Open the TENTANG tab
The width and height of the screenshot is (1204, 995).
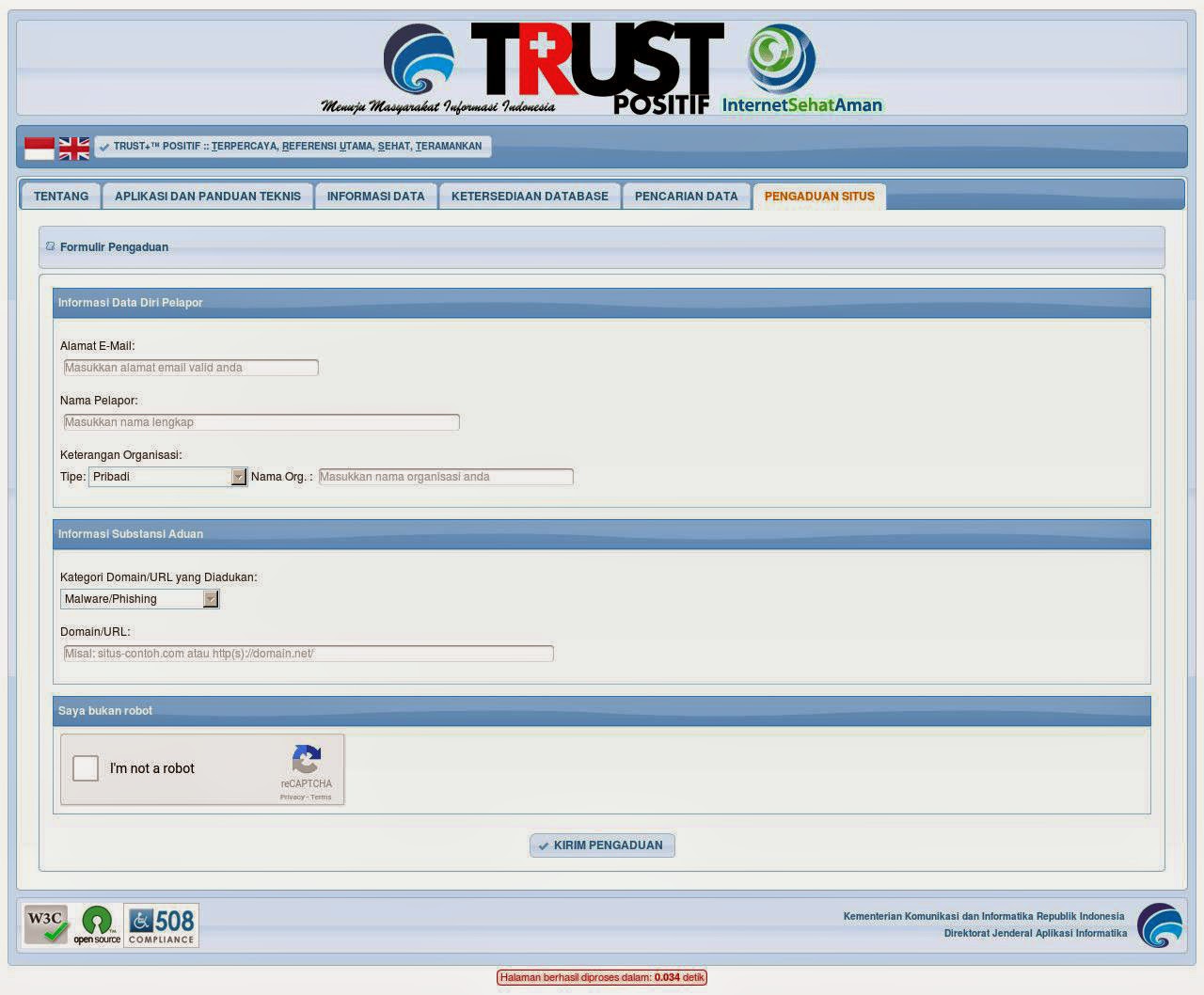point(61,196)
